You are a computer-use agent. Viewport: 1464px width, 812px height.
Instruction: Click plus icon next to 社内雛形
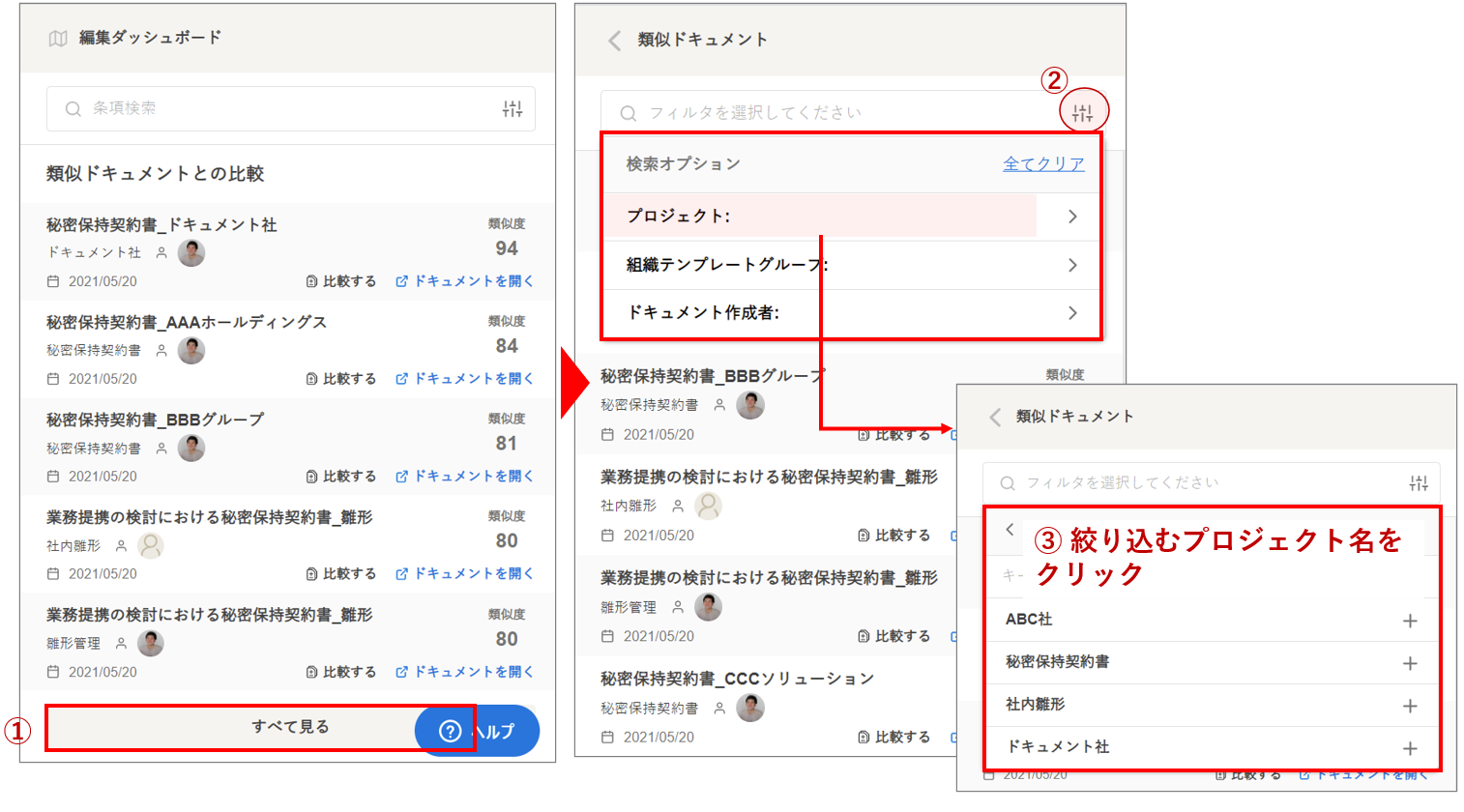point(1410,706)
